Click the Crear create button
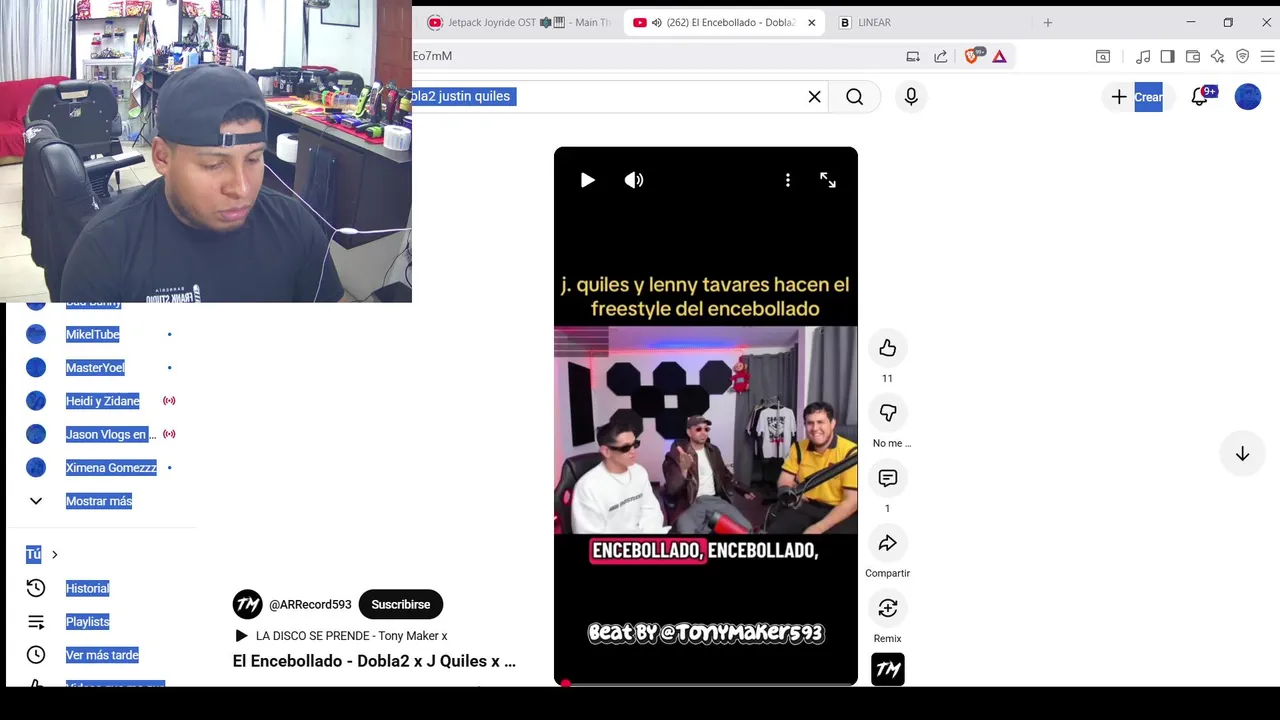Viewport: 1280px width, 720px height. click(1137, 97)
